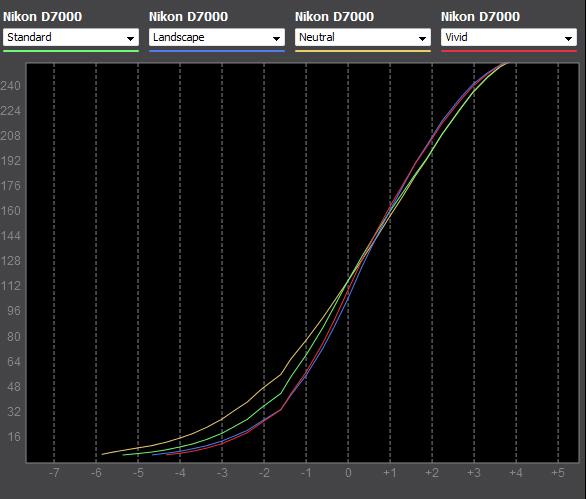Open the Standard picture style dropdown

[x=71, y=37]
